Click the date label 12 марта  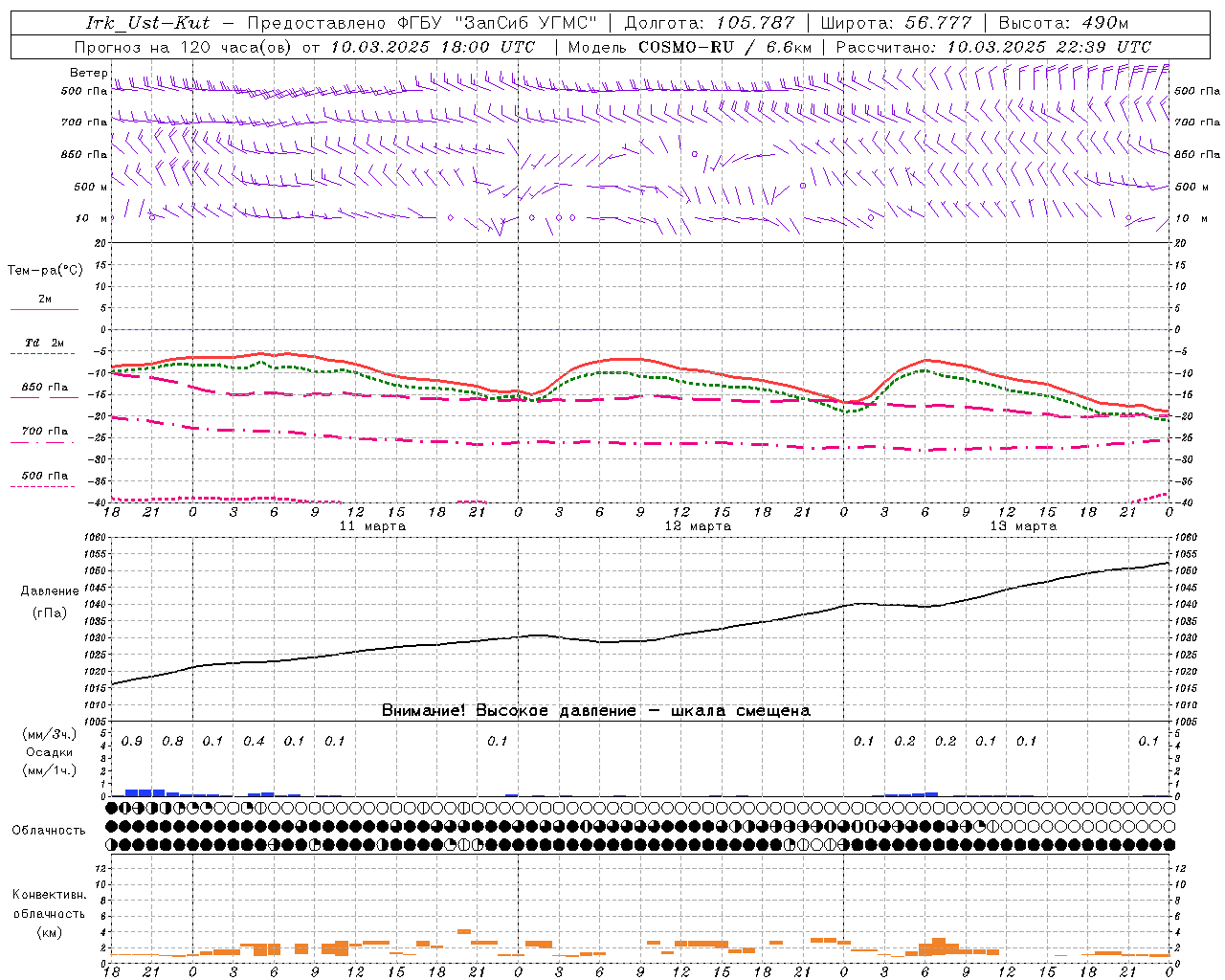click(698, 526)
